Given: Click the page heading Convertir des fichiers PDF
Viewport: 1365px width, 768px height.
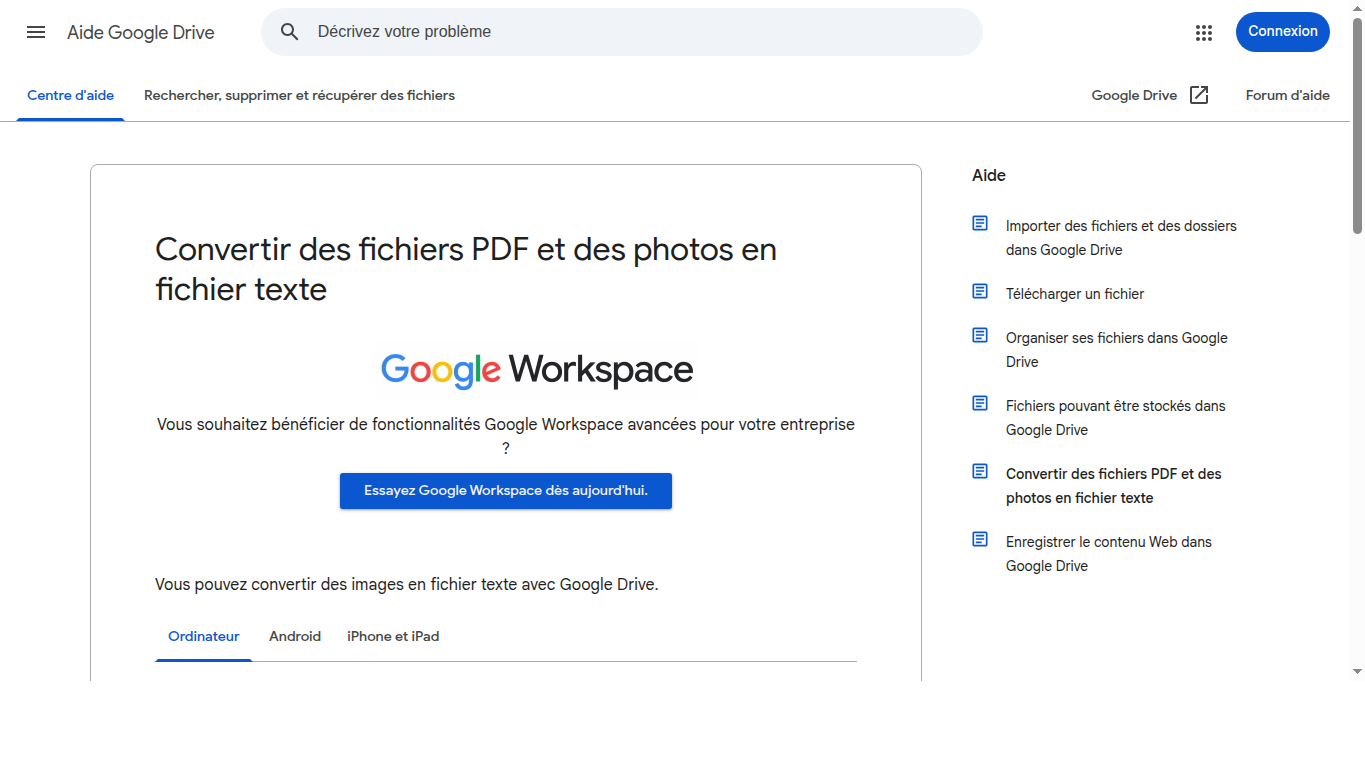Looking at the screenshot, I should pos(466,269).
